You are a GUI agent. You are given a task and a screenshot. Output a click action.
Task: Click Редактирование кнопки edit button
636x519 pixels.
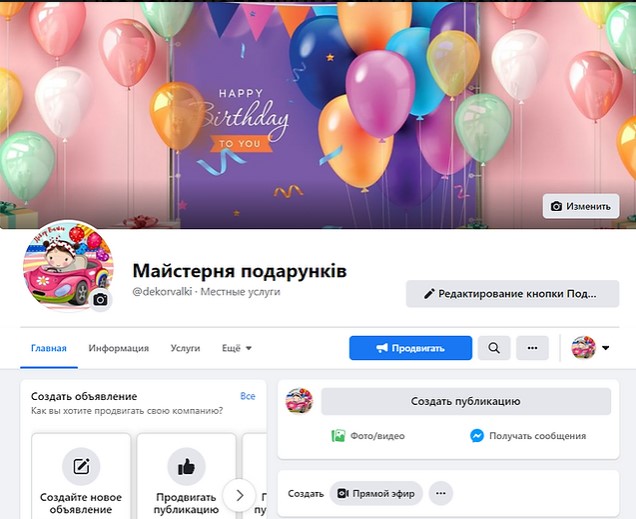[512, 294]
